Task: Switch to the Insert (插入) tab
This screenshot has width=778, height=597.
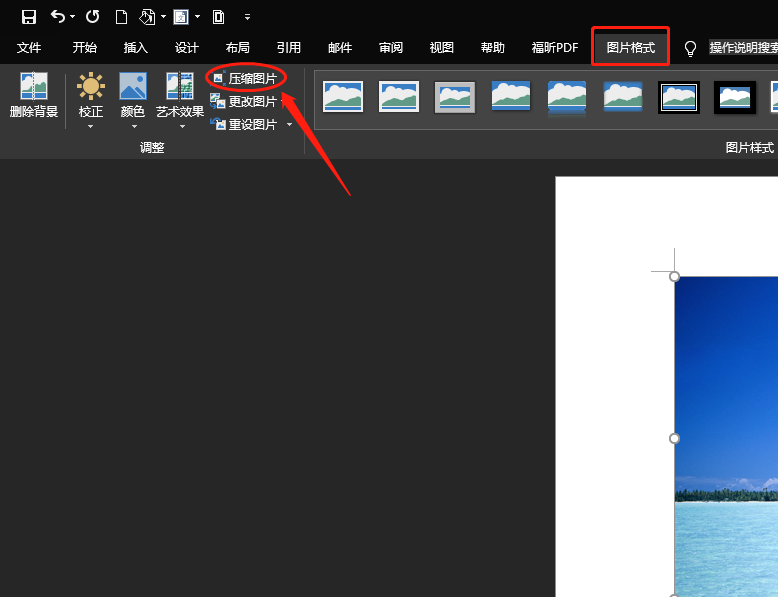Action: click(135, 48)
